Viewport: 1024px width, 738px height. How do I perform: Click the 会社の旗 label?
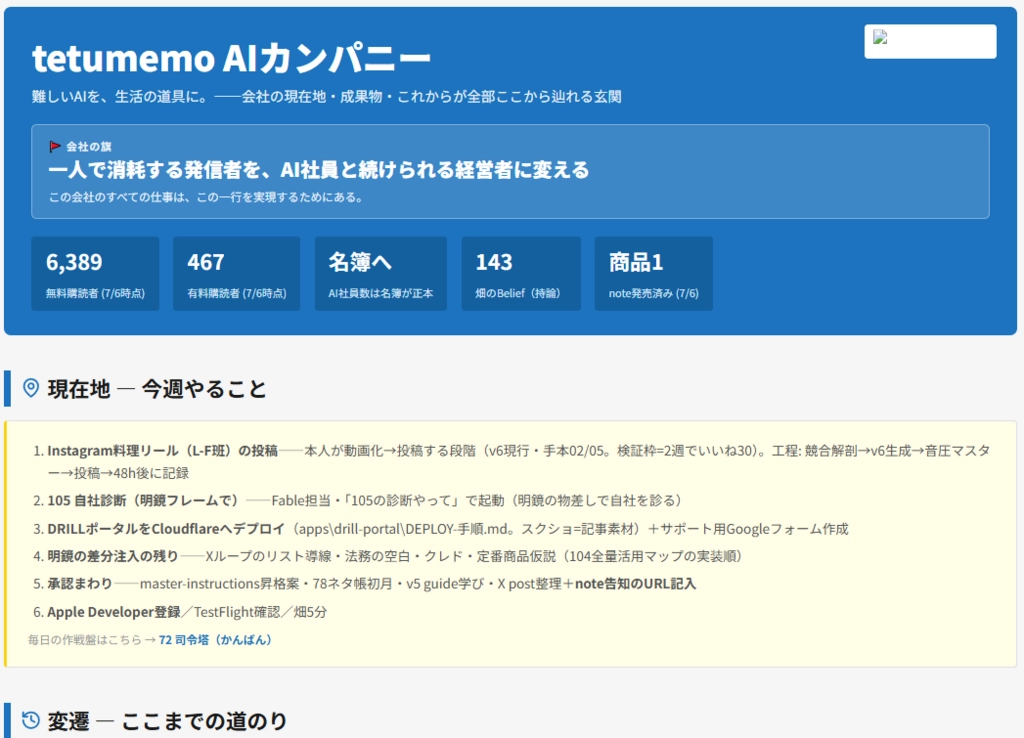[x=89, y=146]
